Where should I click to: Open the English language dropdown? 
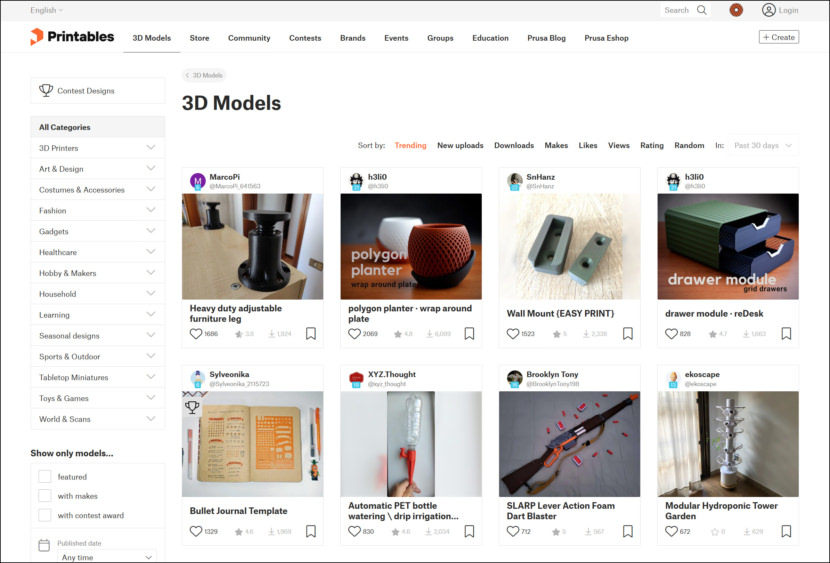click(x=46, y=10)
